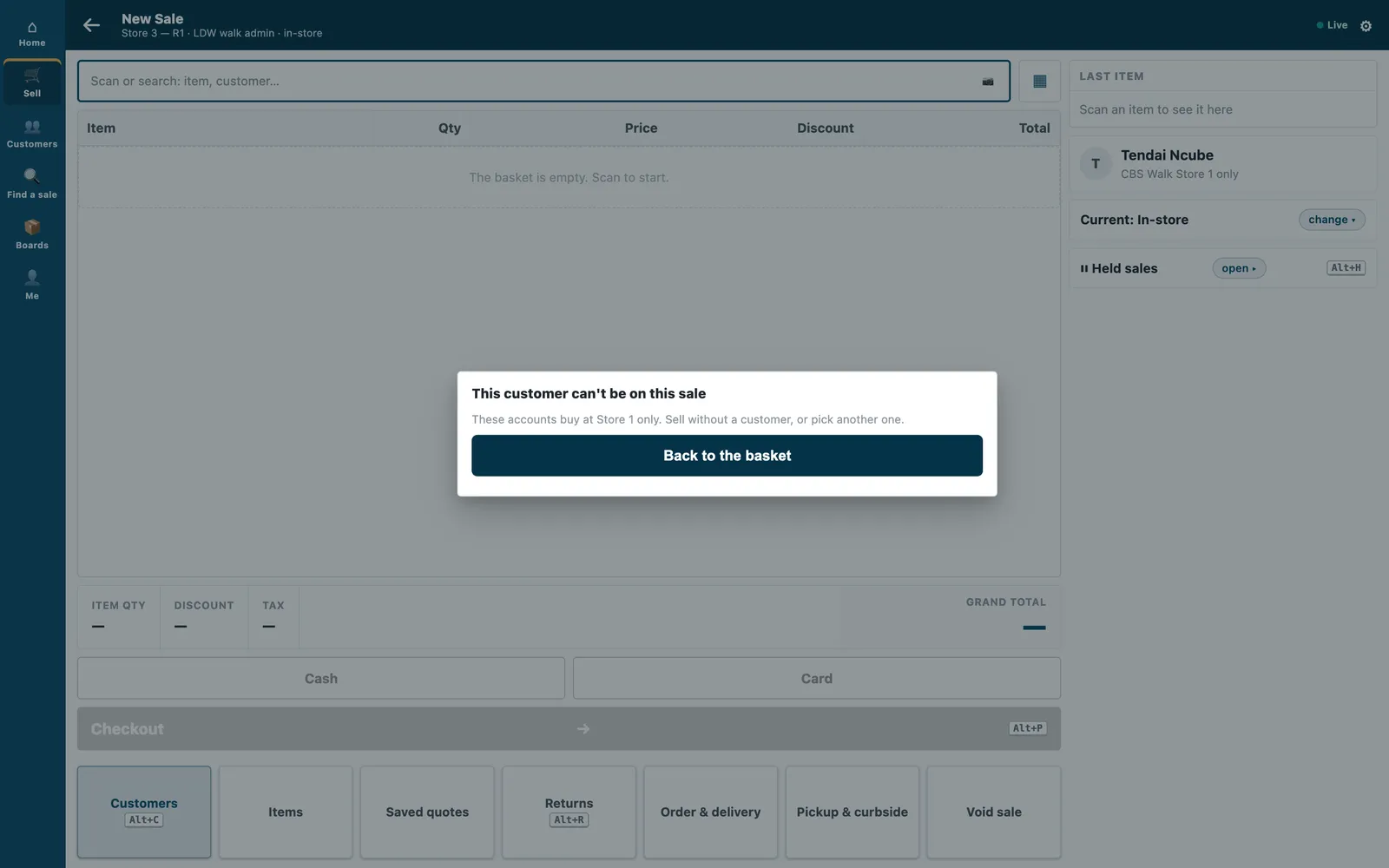Expand the Held sales open control
1389x868 pixels.
click(1239, 268)
